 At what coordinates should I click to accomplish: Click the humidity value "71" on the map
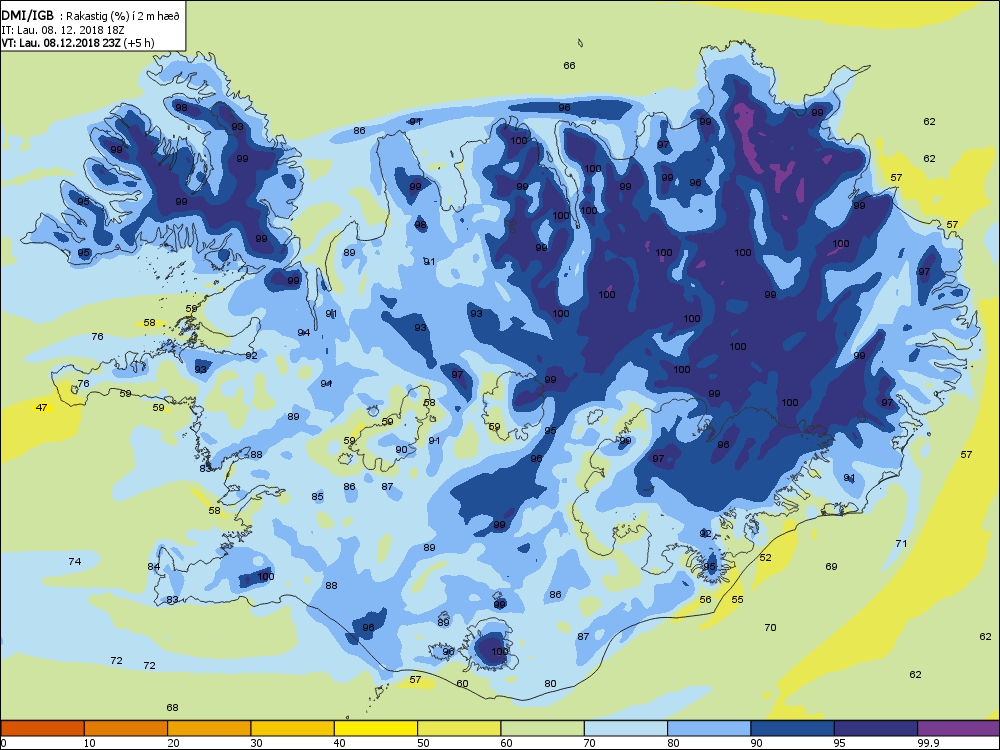tap(901, 543)
